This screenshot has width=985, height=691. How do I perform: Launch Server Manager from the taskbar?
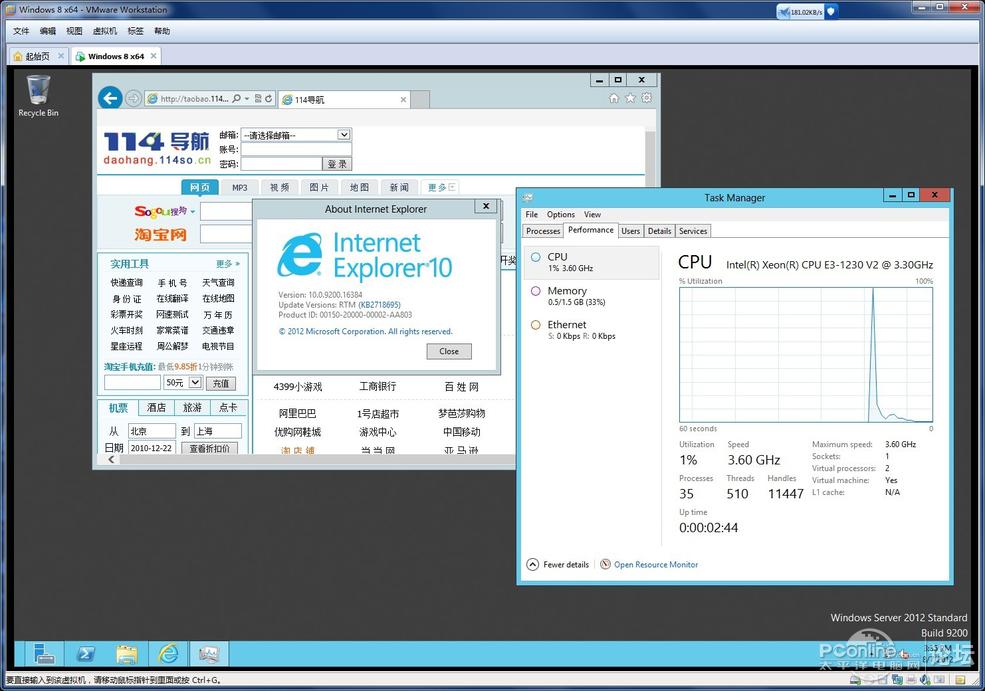(x=43, y=654)
